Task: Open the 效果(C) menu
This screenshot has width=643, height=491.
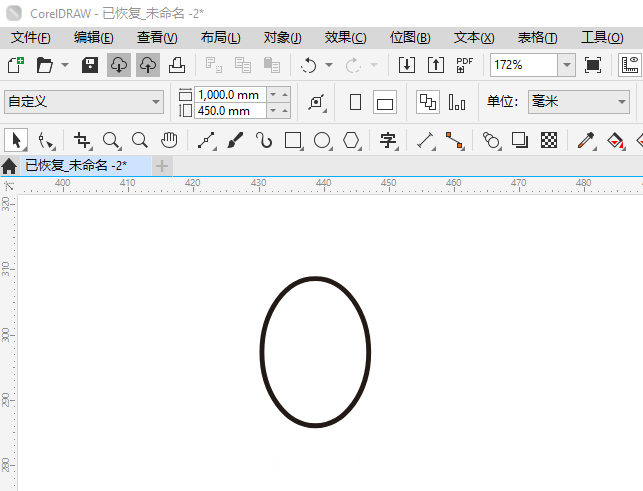Action: 345,37
